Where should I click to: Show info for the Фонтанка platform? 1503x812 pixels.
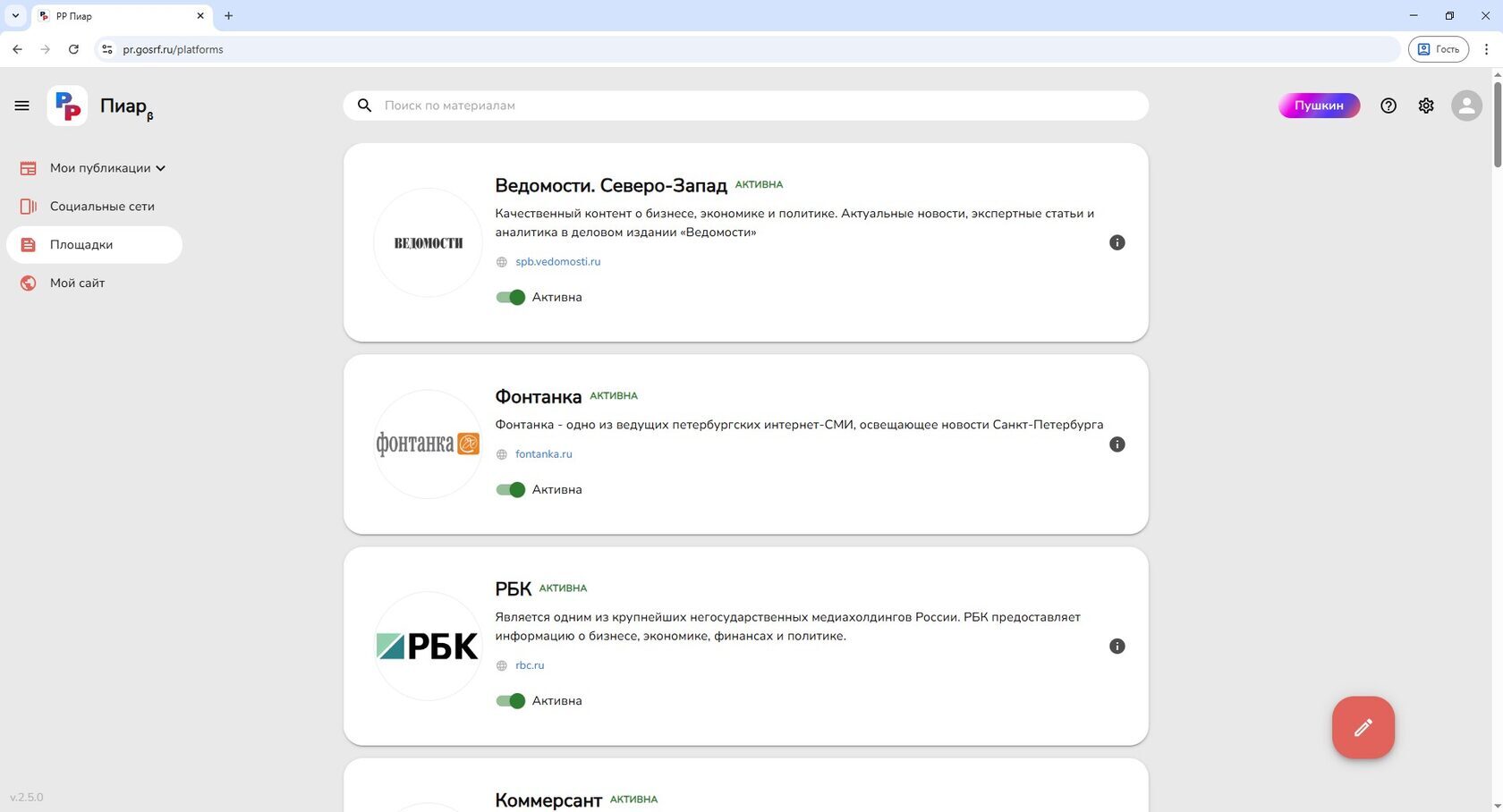tap(1117, 444)
